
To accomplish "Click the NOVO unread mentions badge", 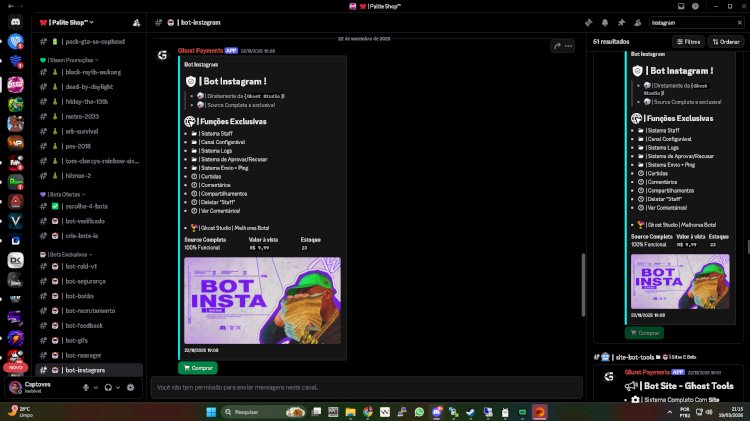I will 15,367.
